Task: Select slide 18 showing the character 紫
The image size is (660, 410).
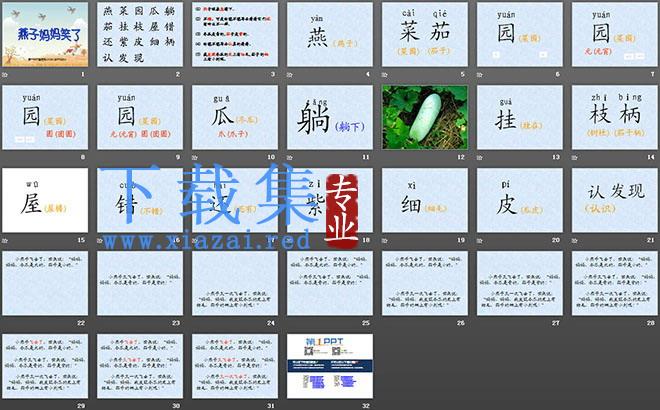Action: click(330, 200)
